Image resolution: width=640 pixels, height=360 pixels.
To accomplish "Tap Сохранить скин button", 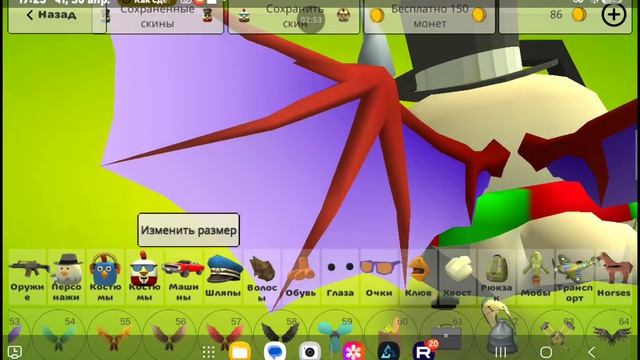I will coord(294,16).
